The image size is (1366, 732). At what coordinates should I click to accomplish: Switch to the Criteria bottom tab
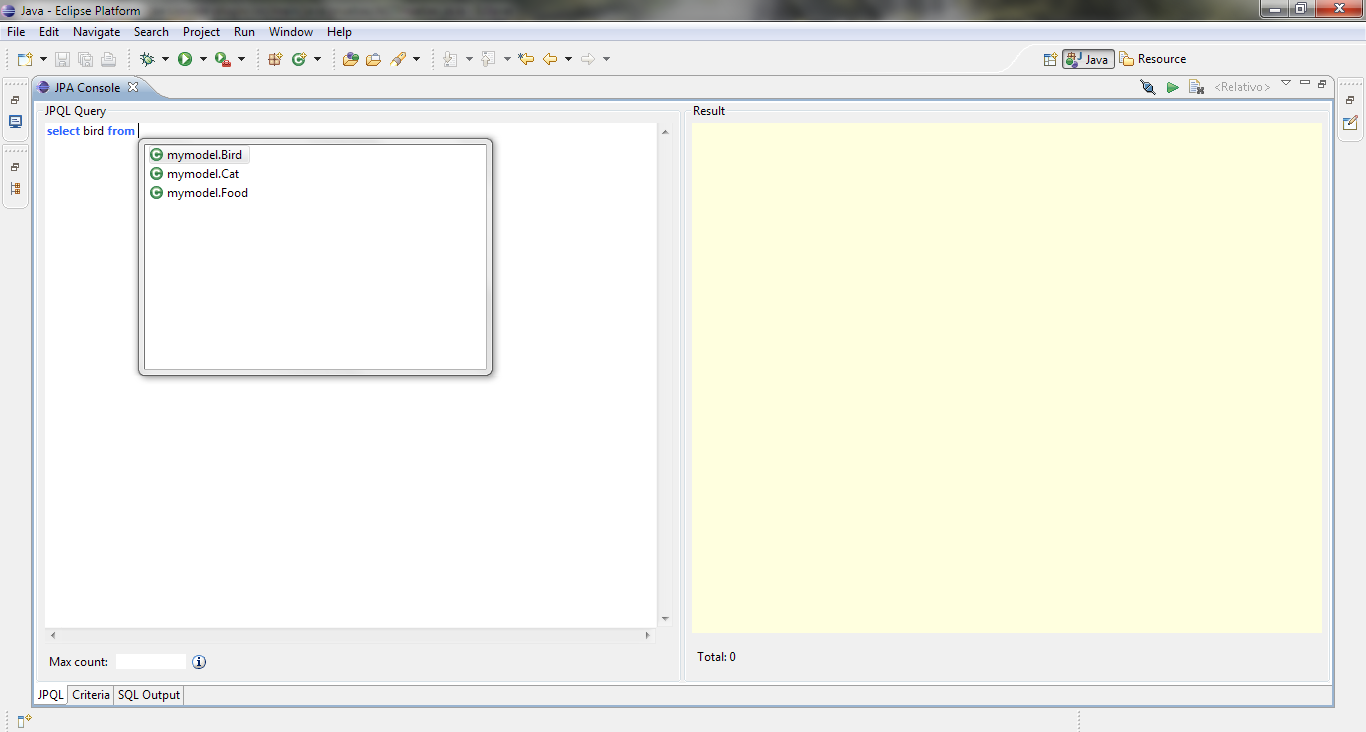(91, 695)
